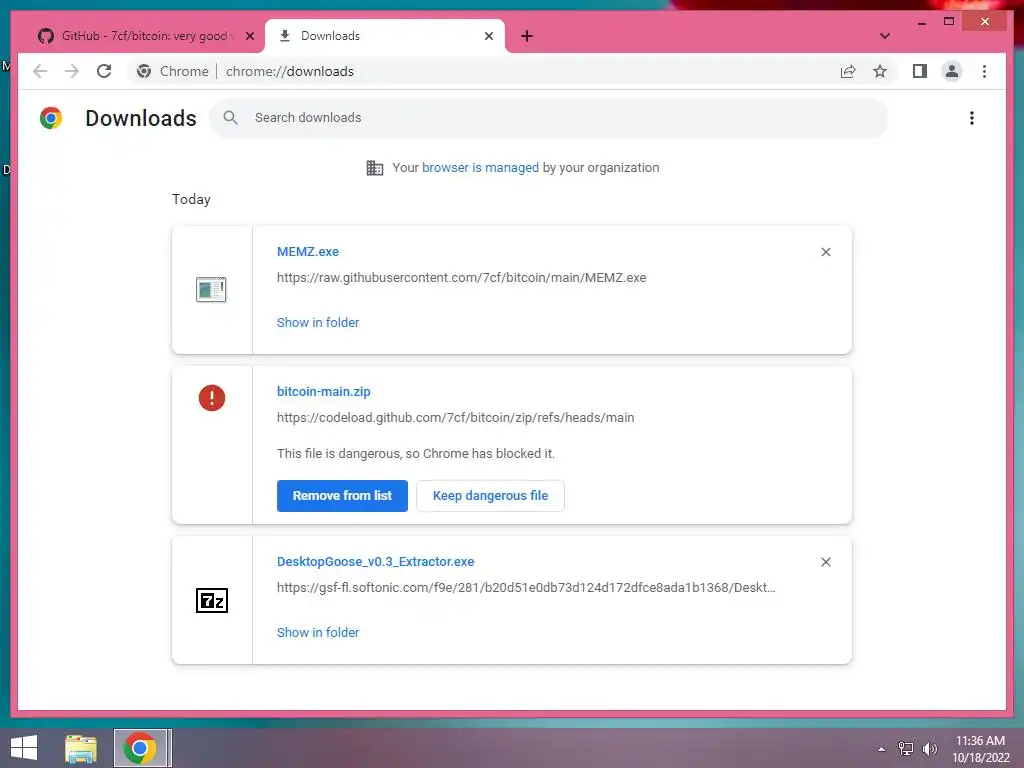The image size is (1024, 768).
Task: Go back with the back arrow
Action: (x=40, y=71)
